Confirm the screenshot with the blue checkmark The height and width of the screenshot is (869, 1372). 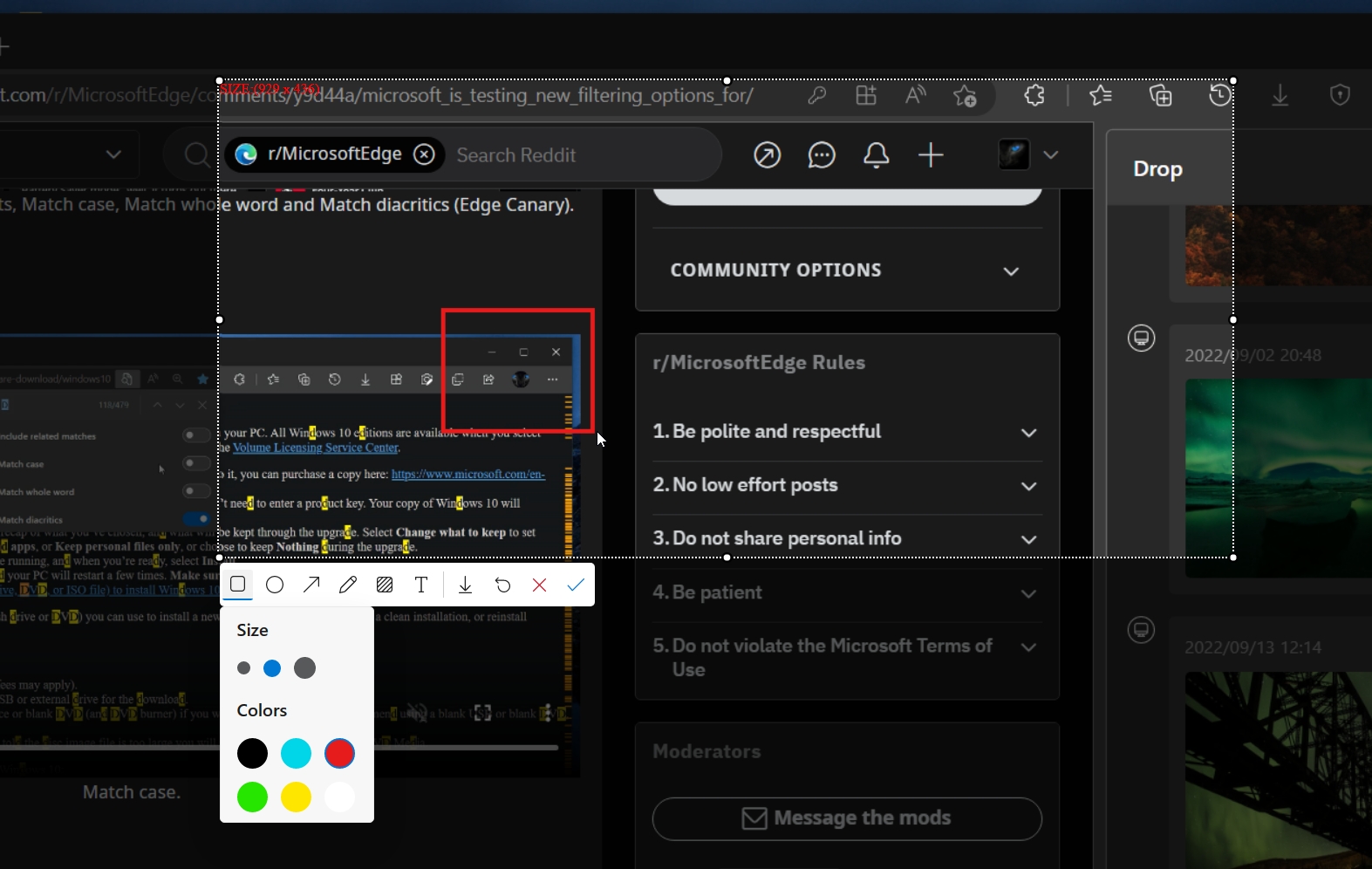tap(576, 585)
